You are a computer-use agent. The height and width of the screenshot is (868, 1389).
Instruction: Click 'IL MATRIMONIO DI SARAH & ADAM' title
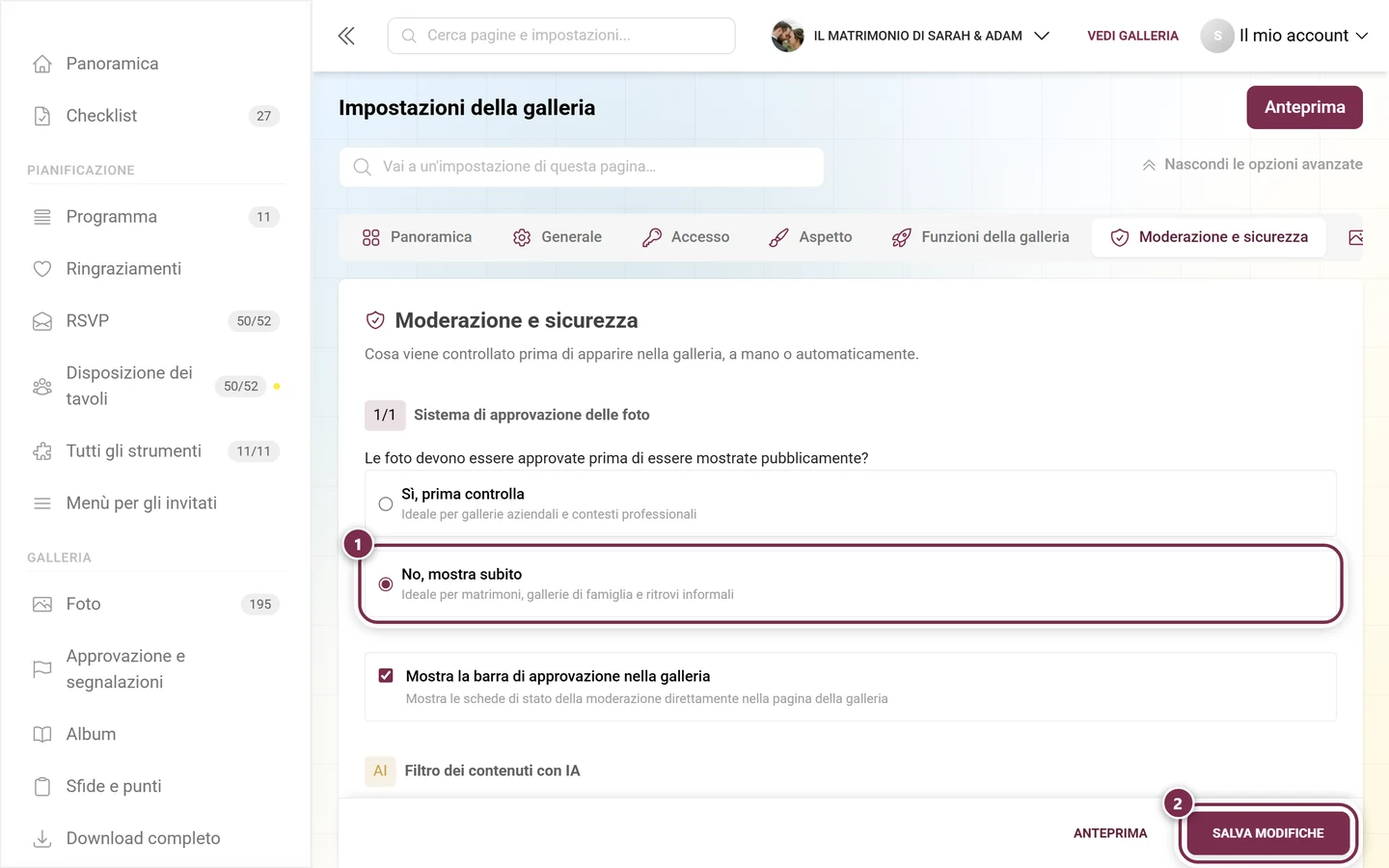coord(917,36)
